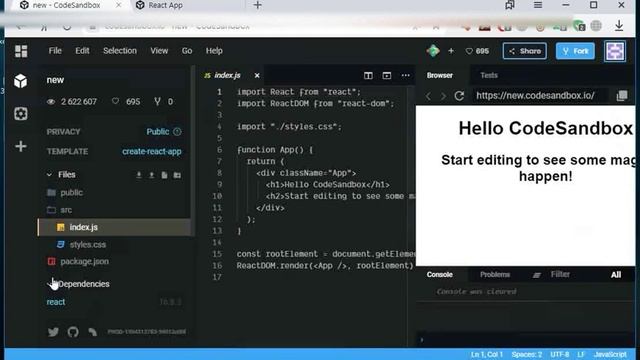Open the Selection menu
Image resolution: width=640 pixels, height=360 pixels.
(120, 51)
